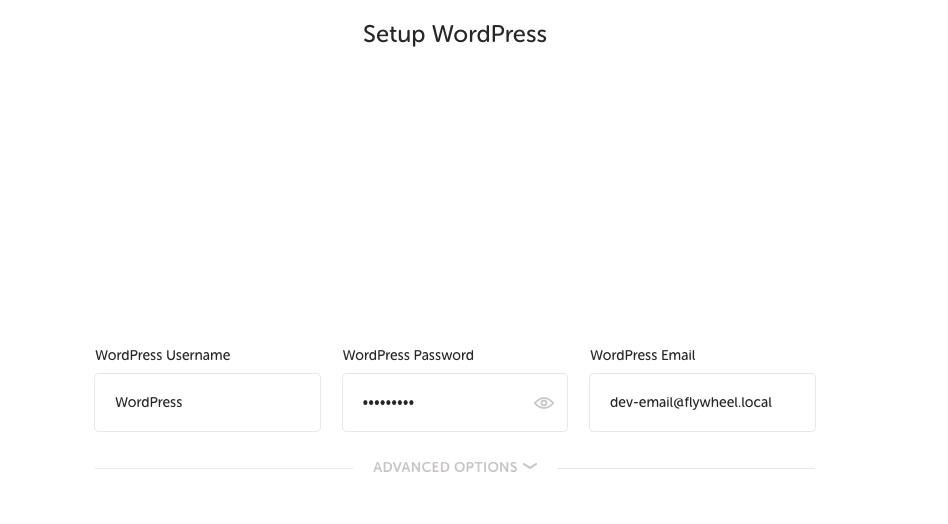Viewport: 948px width, 524px height.
Task: Reveal the password with the eye icon
Action: coord(544,403)
